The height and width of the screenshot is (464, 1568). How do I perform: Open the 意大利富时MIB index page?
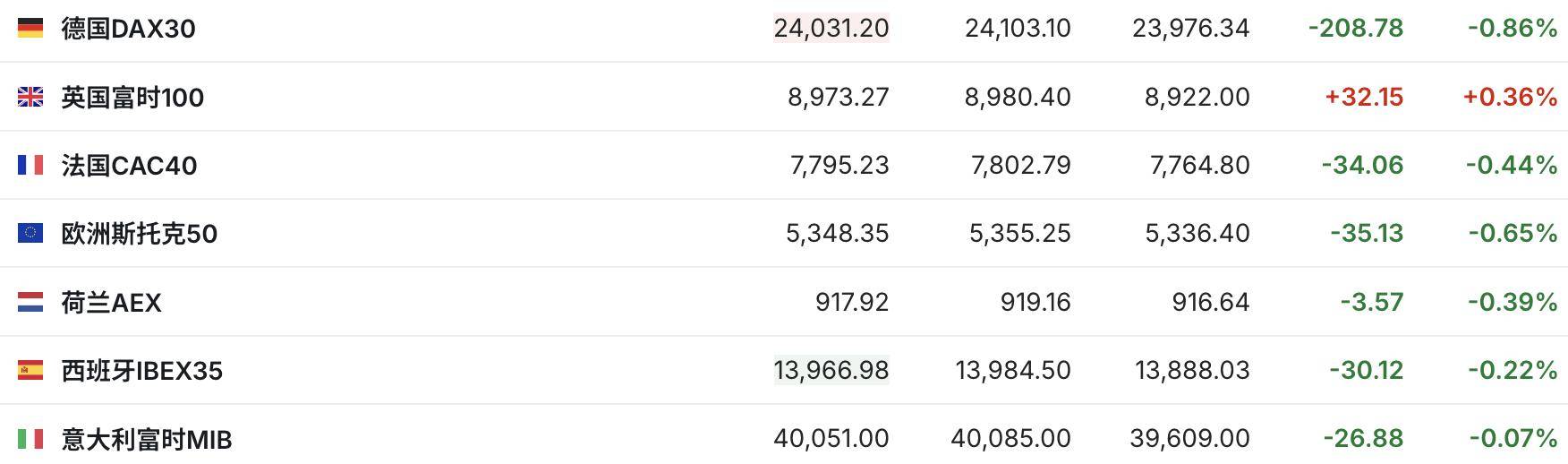[146, 439]
